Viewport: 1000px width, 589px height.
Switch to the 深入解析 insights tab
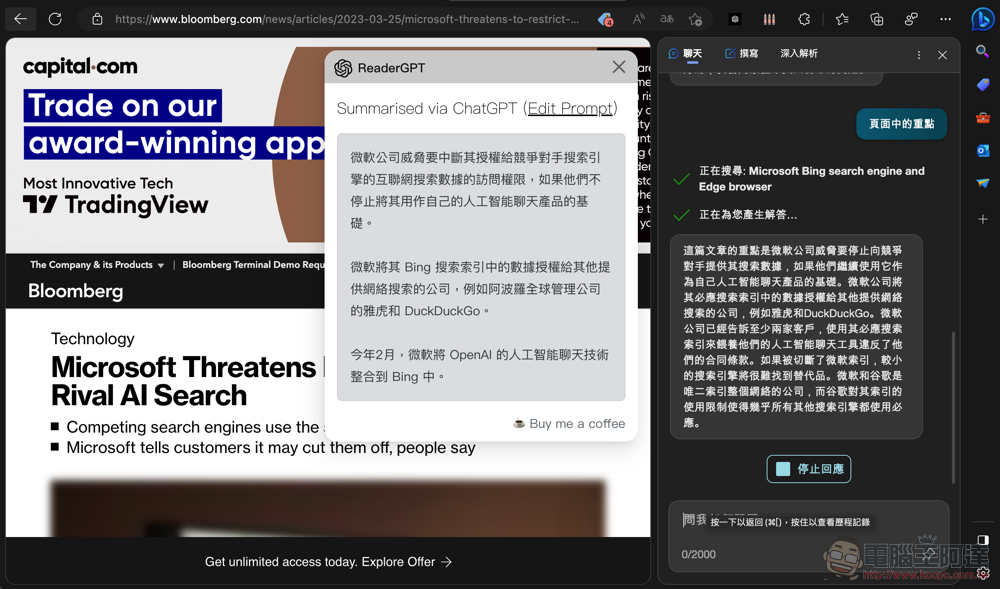[798, 54]
